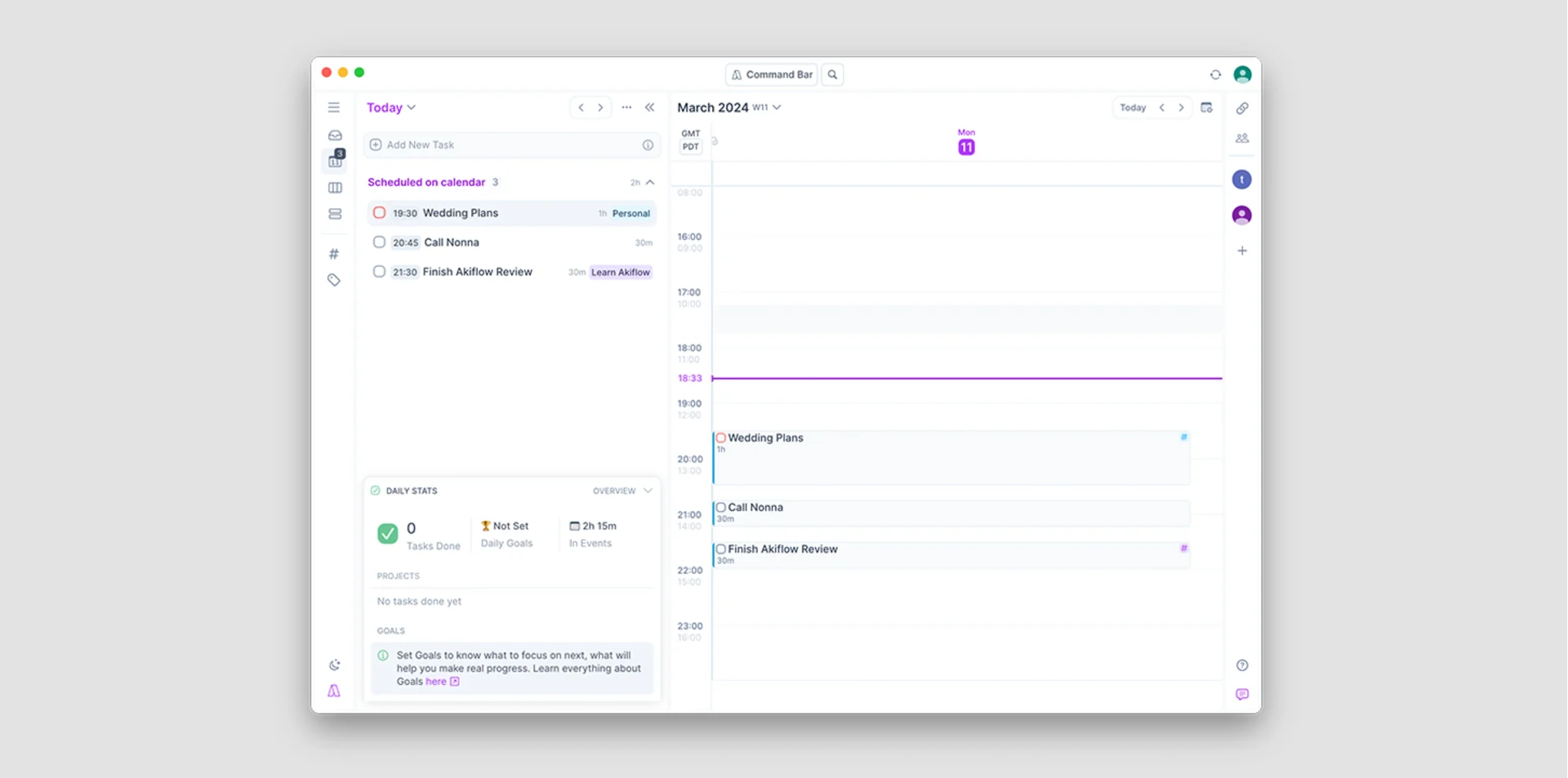Open the Inbox tray icon in sidebar
The height and width of the screenshot is (778, 1568).
click(335, 136)
